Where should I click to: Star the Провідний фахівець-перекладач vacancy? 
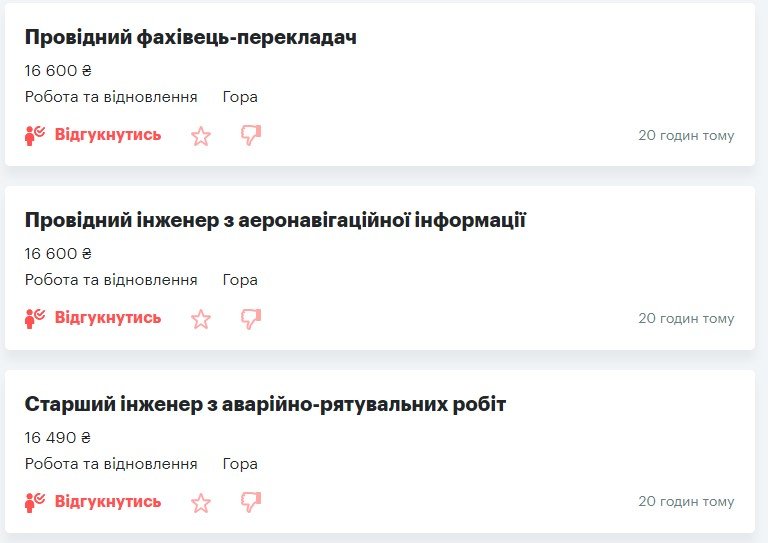click(x=201, y=135)
